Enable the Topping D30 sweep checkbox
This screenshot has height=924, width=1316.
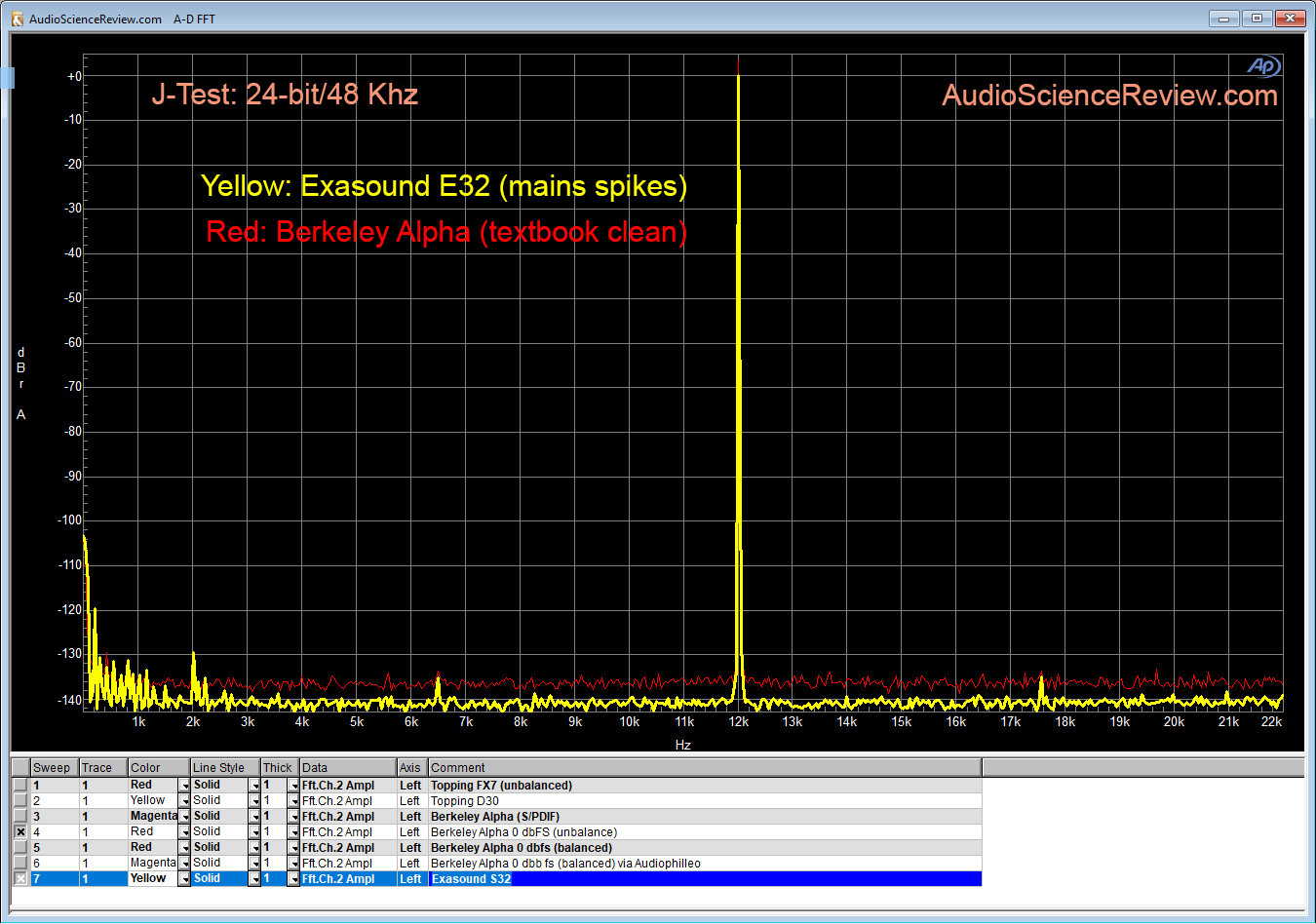click(19, 800)
